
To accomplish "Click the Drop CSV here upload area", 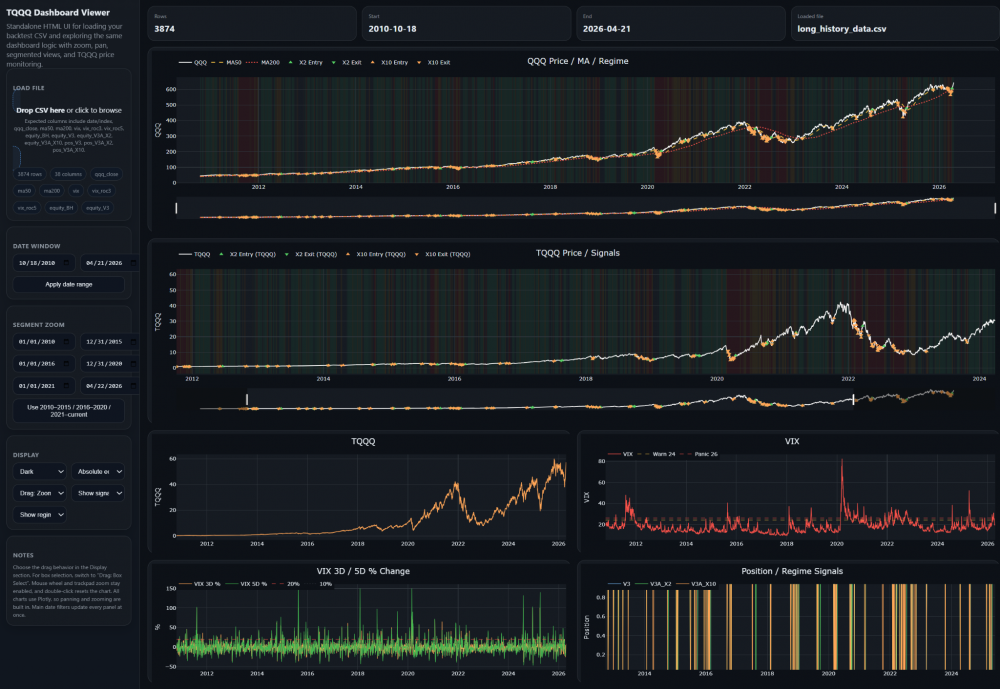I will (x=69, y=110).
